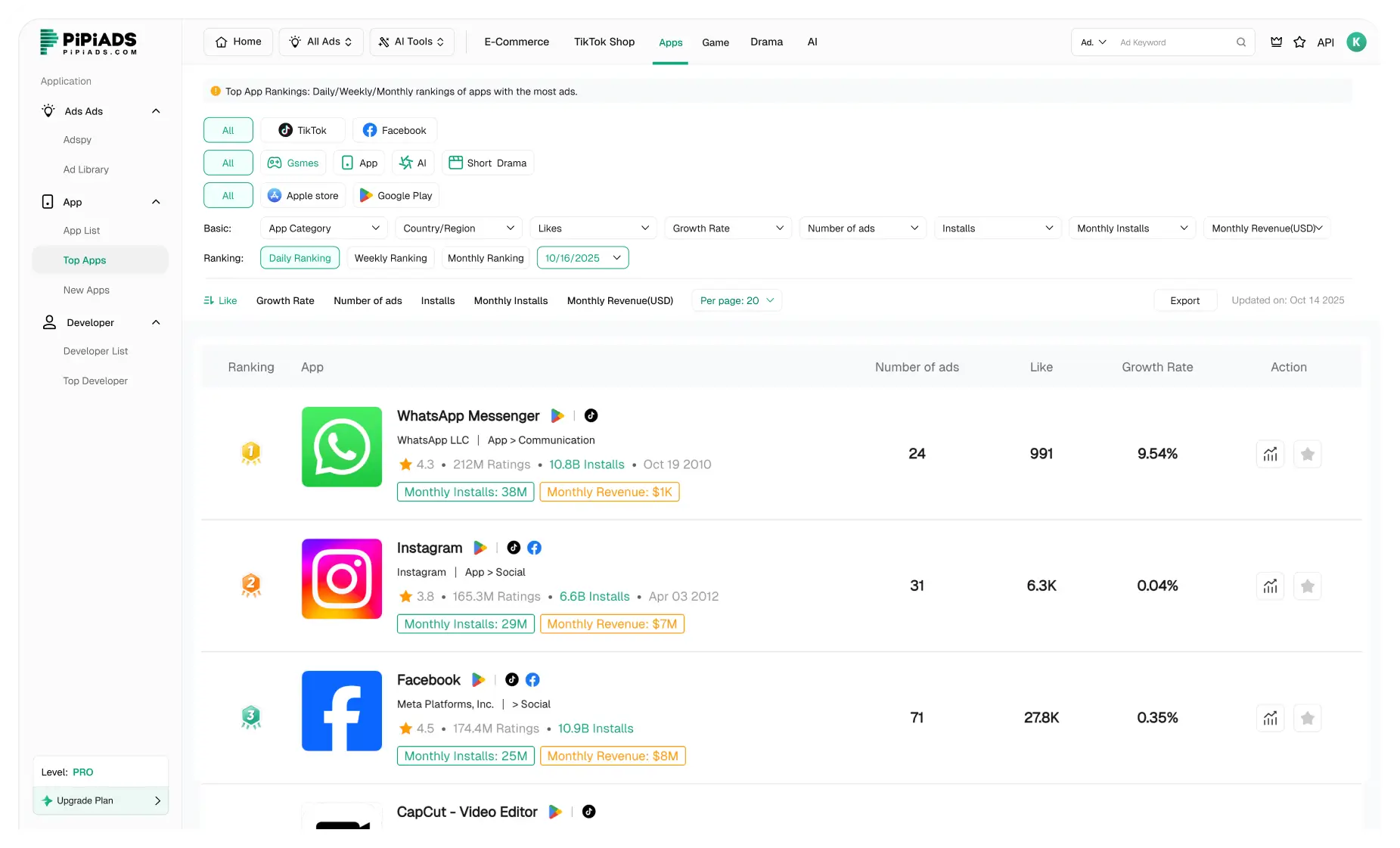The image size is (1400, 848).
Task: Click the PiPiADS logo
Action: pos(88,42)
